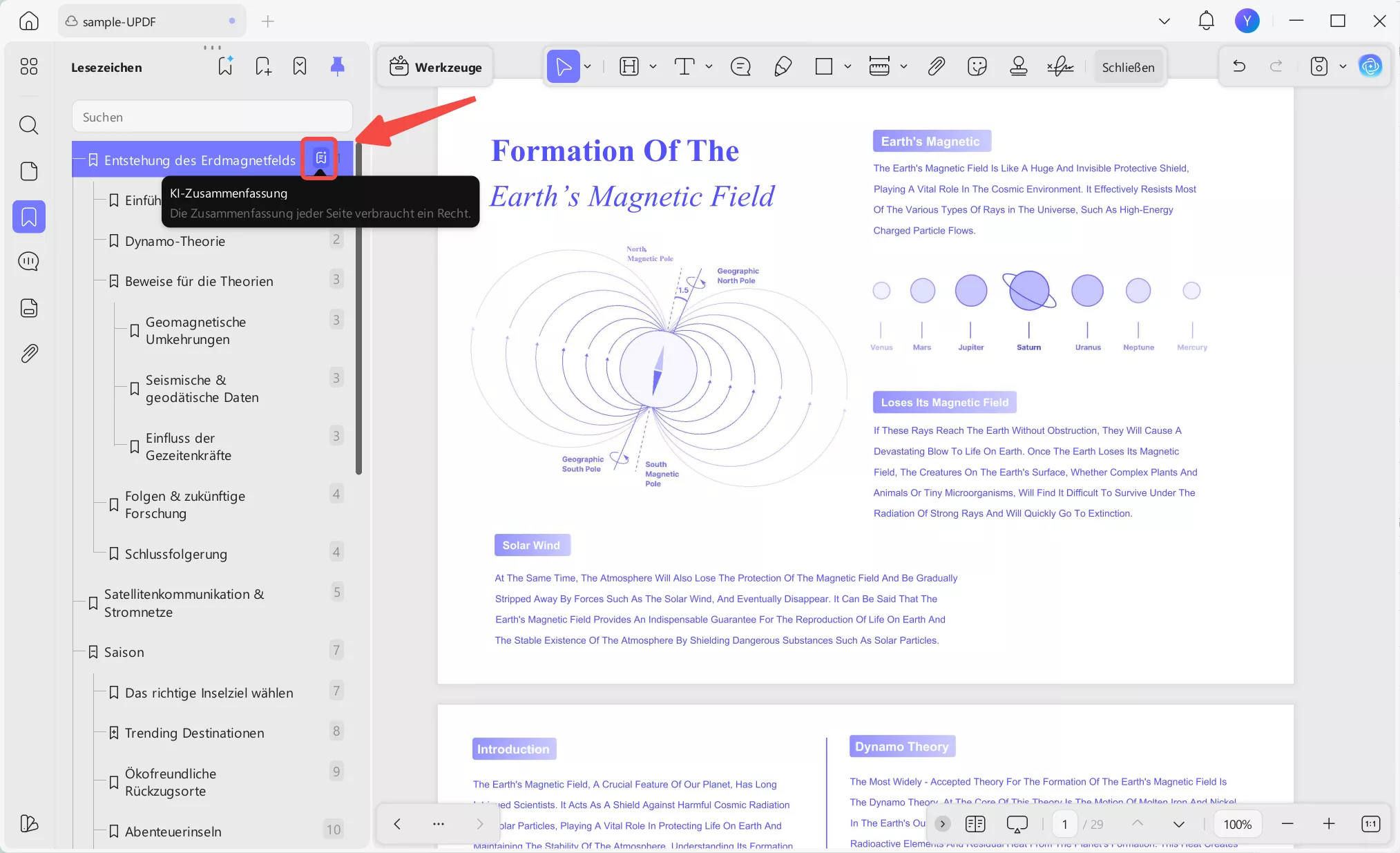Click the KI-Zusammenfassung icon on selected bookmark
1400x853 pixels.
tap(320, 158)
